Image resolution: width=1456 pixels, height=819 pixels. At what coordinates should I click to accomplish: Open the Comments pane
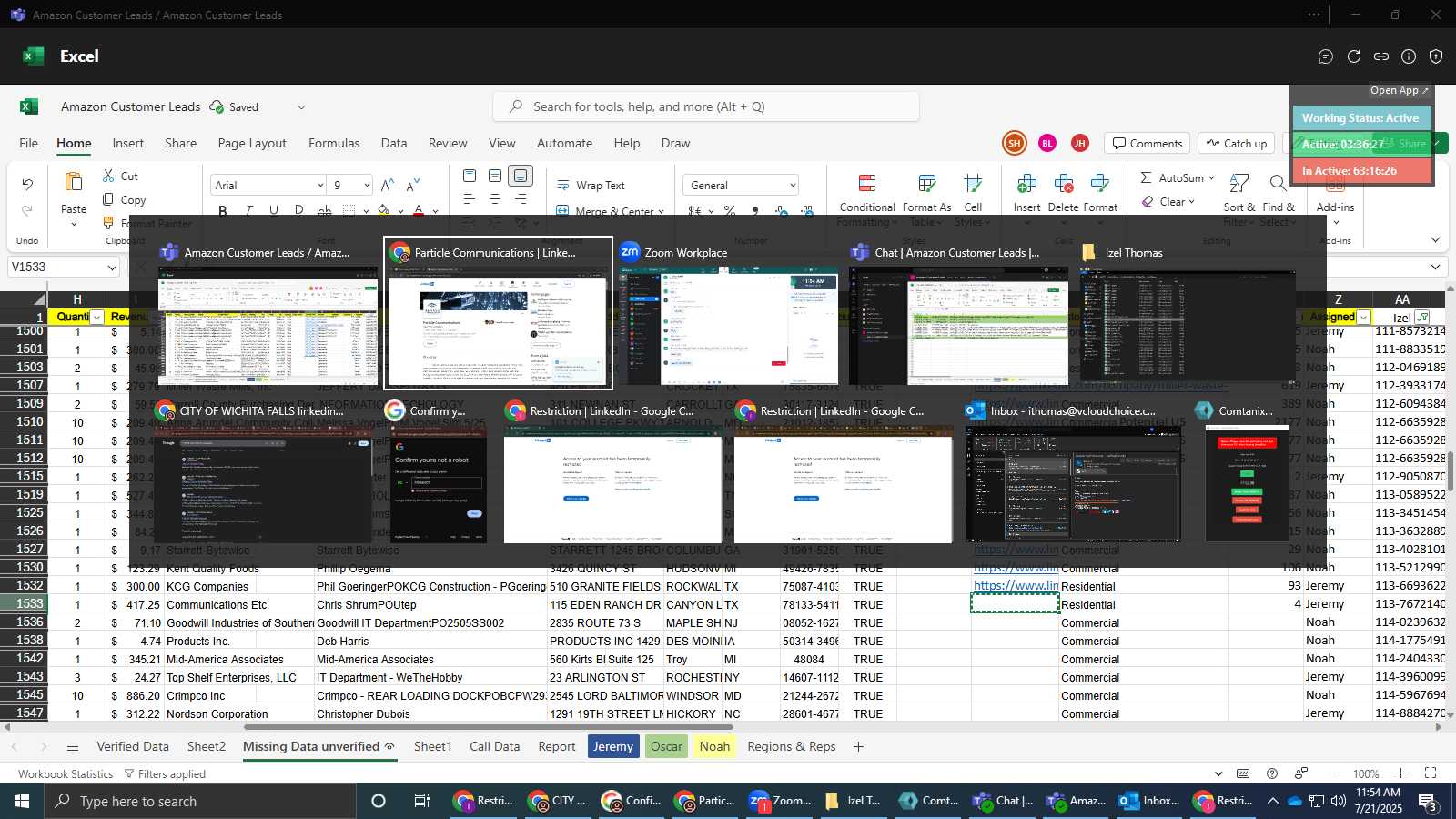1148,143
